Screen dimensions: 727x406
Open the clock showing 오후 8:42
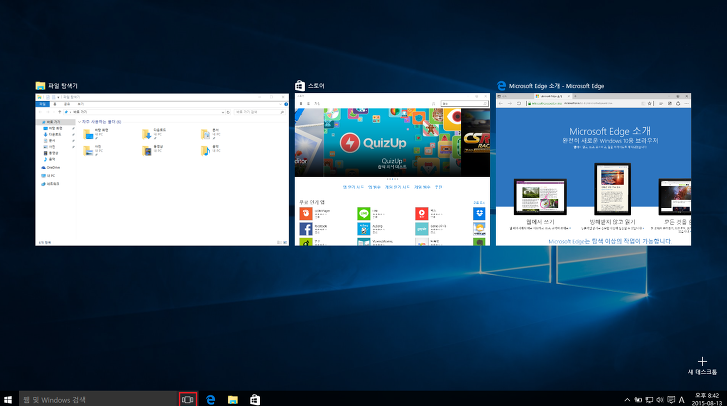[707, 399]
